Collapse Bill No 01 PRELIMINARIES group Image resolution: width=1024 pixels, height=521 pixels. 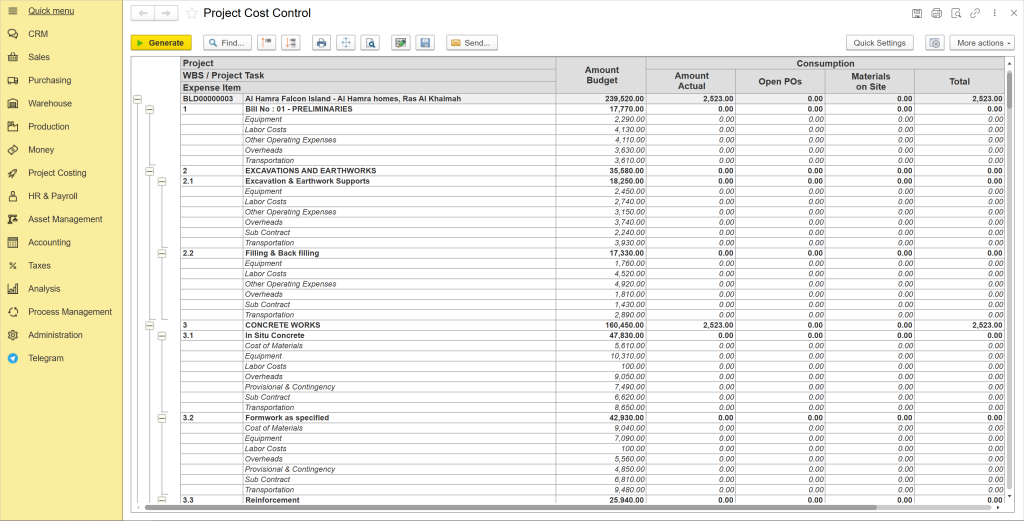click(x=150, y=110)
